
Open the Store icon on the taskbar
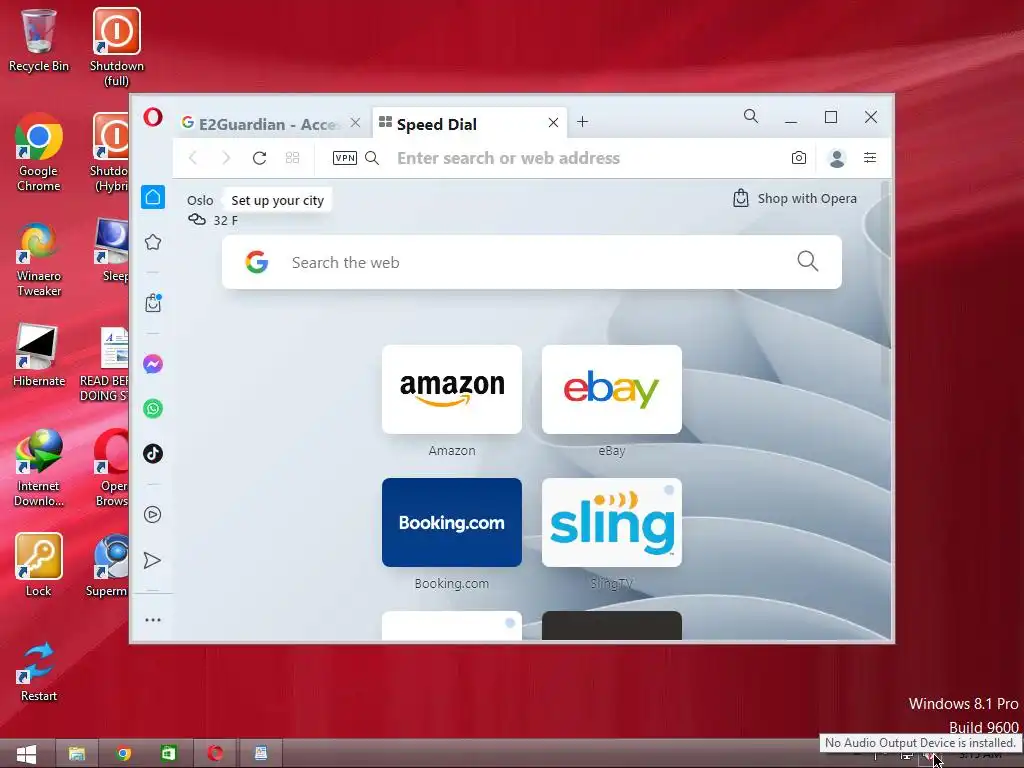pos(168,754)
